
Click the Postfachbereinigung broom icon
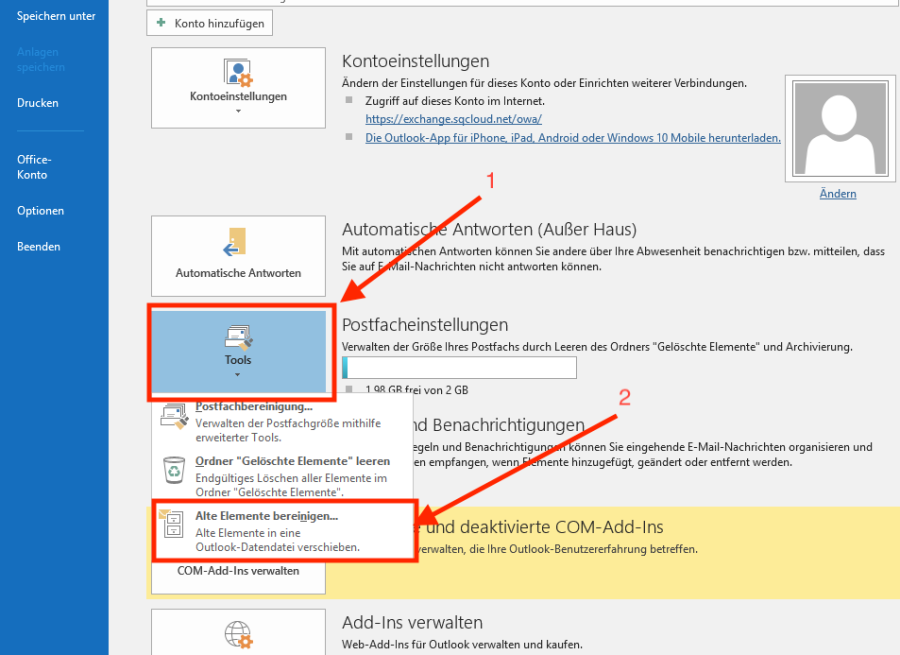pyautogui.click(x=172, y=414)
